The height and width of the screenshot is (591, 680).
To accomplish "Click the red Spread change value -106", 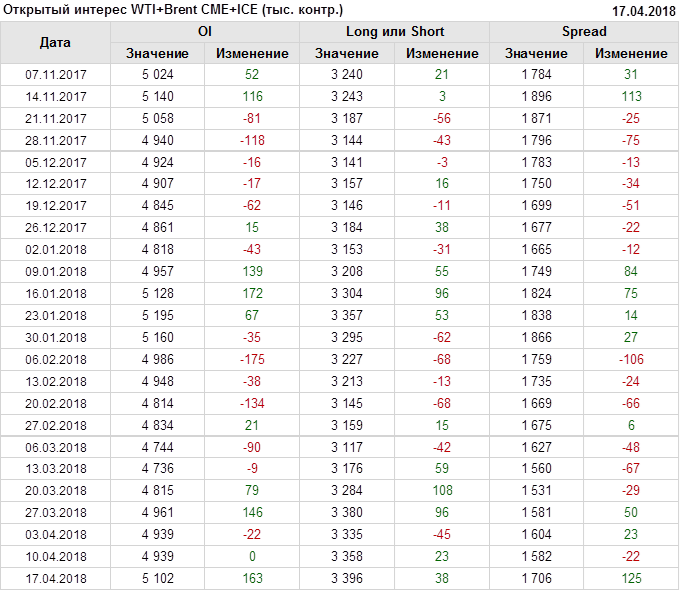I will tap(630, 359).
